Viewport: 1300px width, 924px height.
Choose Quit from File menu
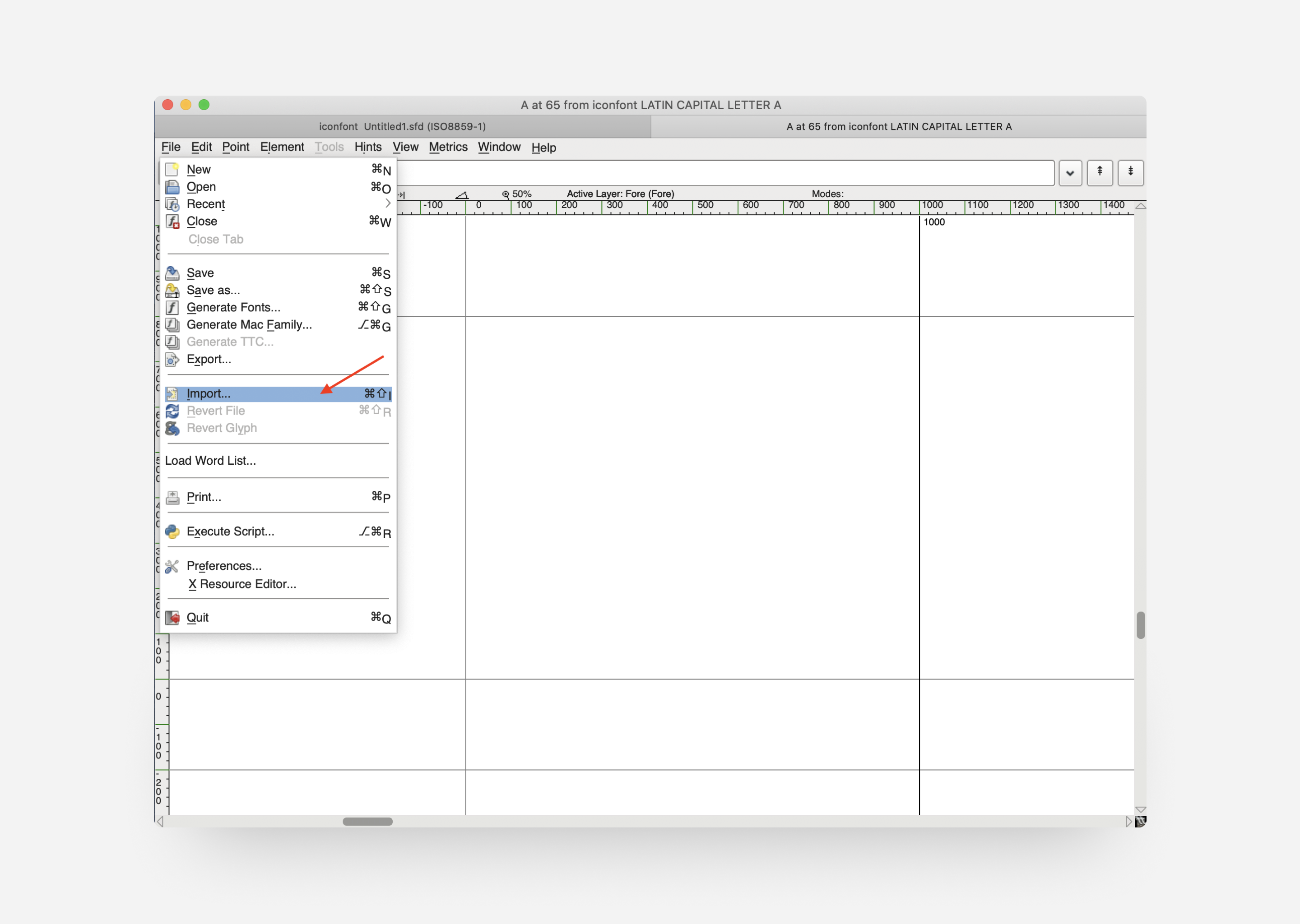click(x=278, y=618)
